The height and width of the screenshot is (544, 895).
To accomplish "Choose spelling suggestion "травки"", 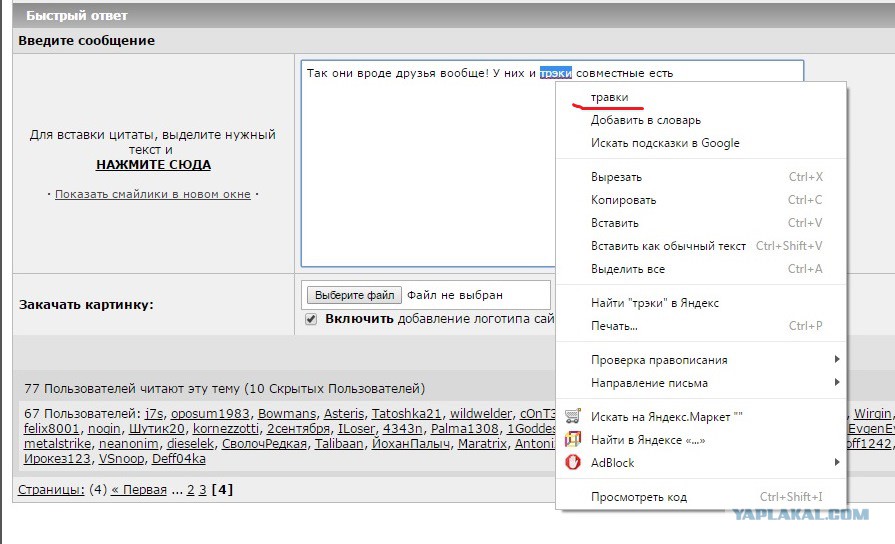I will tap(610, 98).
